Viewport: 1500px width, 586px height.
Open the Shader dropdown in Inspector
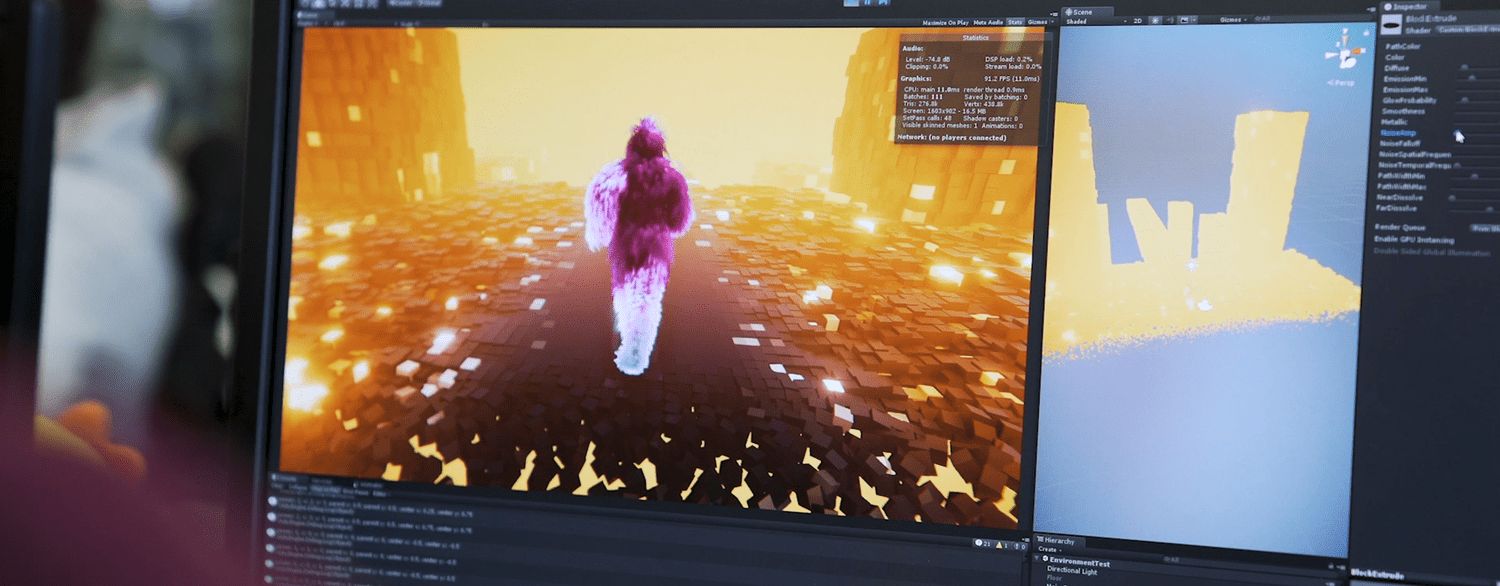1468,30
